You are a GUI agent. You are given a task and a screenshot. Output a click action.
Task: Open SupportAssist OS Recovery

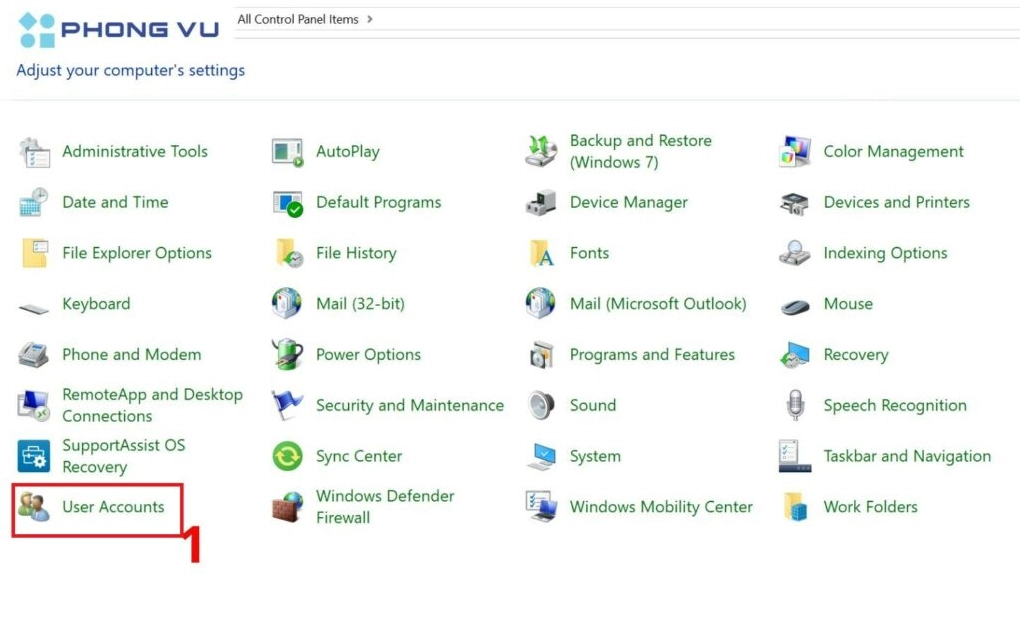pyautogui.click(x=122, y=456)
